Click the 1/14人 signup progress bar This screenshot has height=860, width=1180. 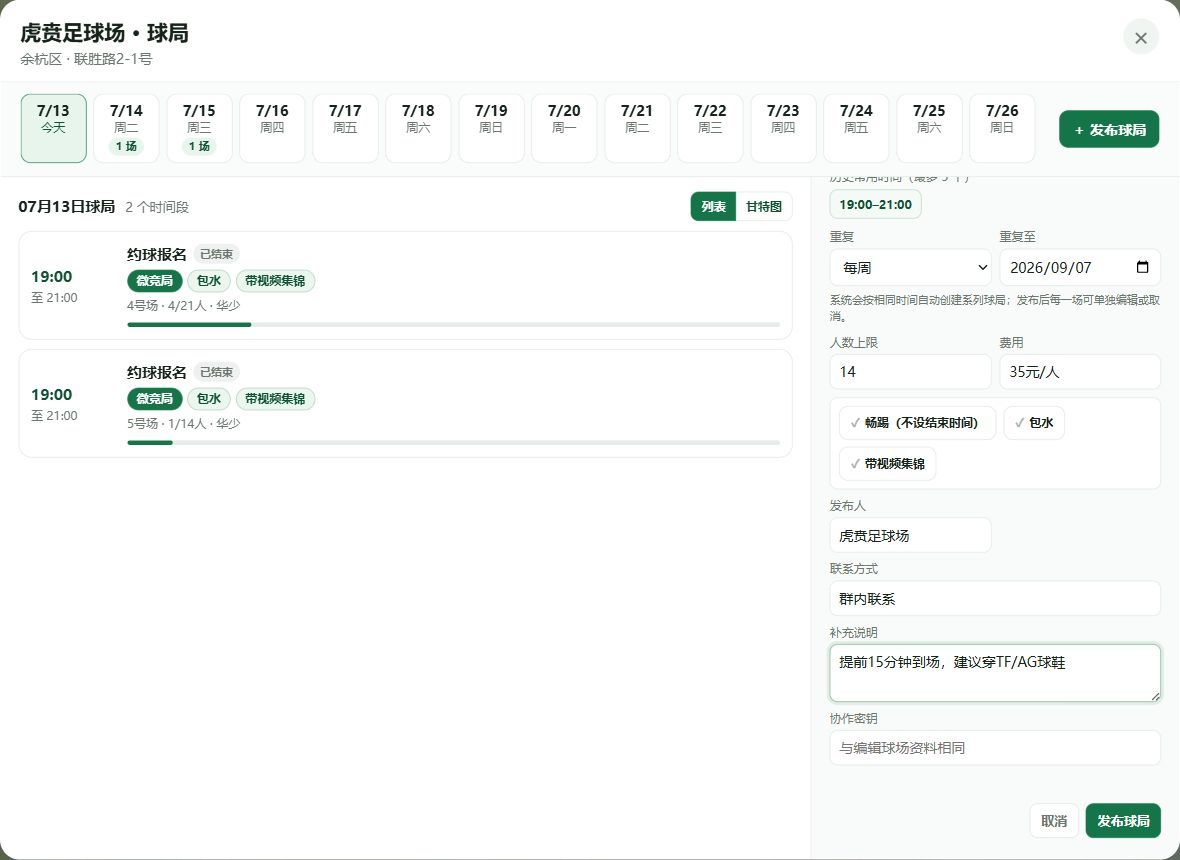coord(453,442)
